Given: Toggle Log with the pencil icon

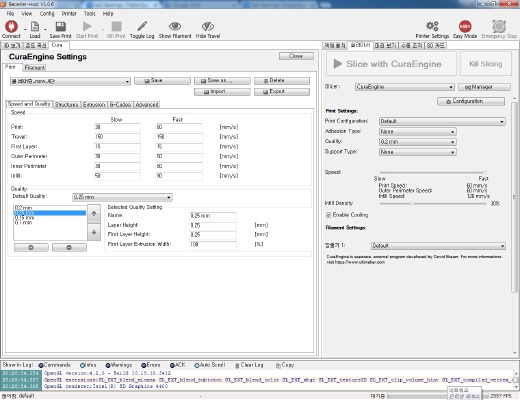Looking at the screenshot, I should coord(142,26).
